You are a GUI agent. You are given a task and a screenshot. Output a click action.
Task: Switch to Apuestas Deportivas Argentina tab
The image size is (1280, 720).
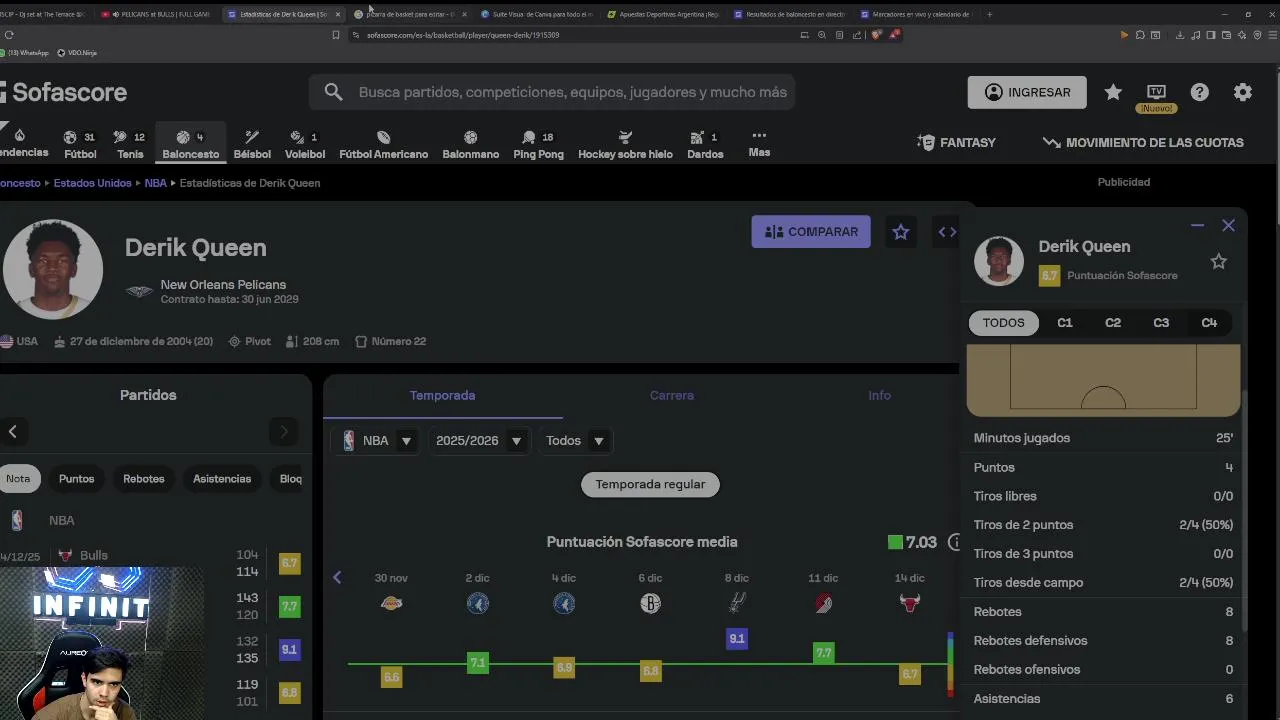pos(664,14)
